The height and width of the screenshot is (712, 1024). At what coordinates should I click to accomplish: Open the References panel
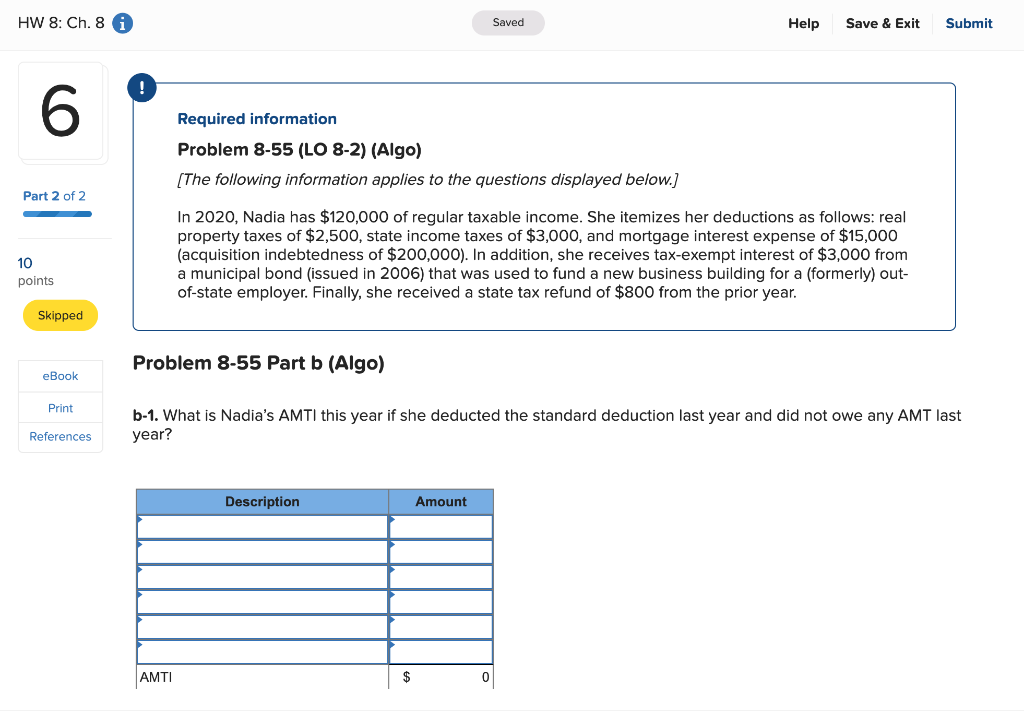60,437
